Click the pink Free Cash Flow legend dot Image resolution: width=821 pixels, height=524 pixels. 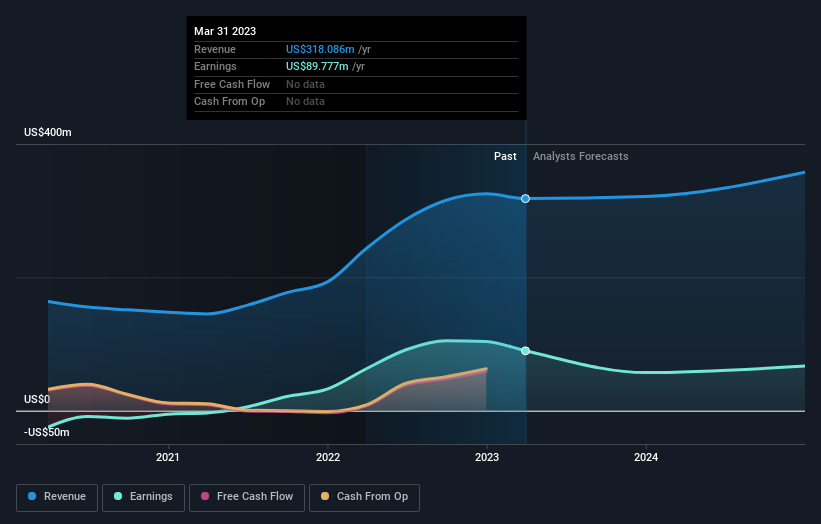point(205,496)
